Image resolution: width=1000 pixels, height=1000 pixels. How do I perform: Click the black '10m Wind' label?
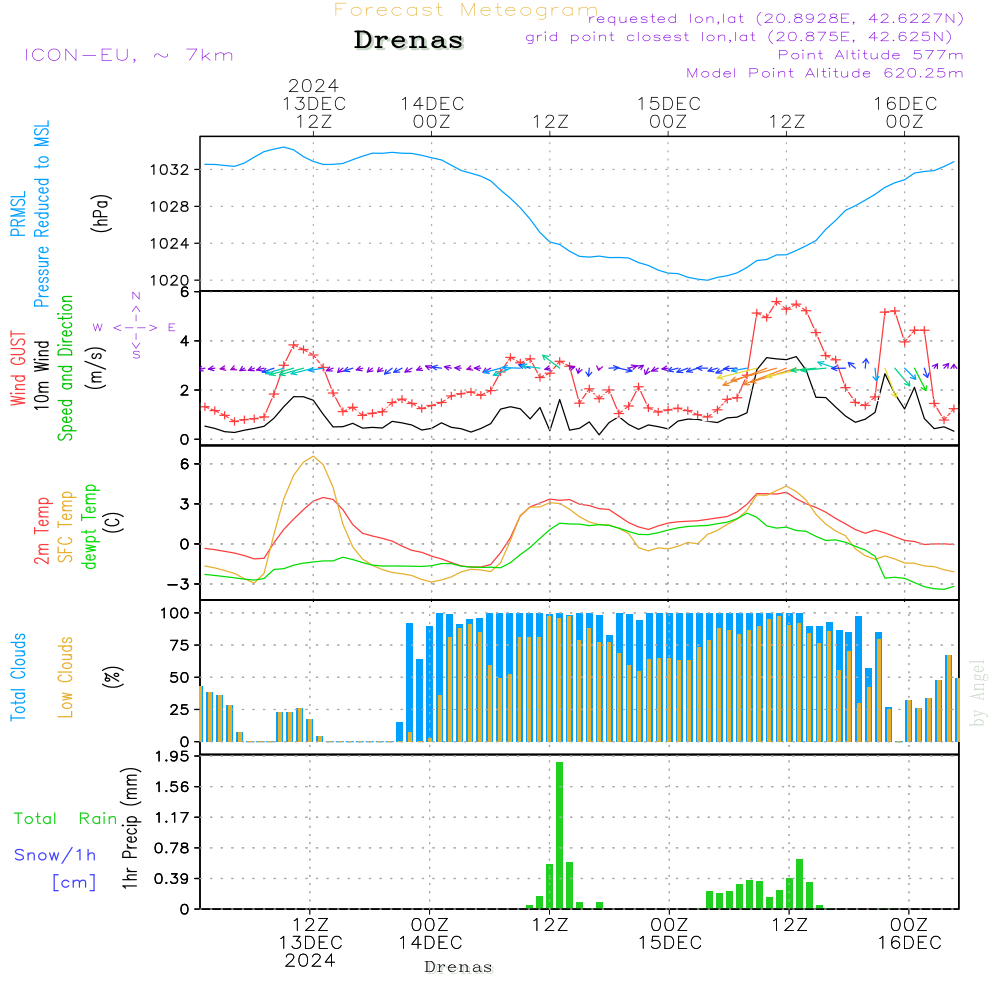point(41,375)
